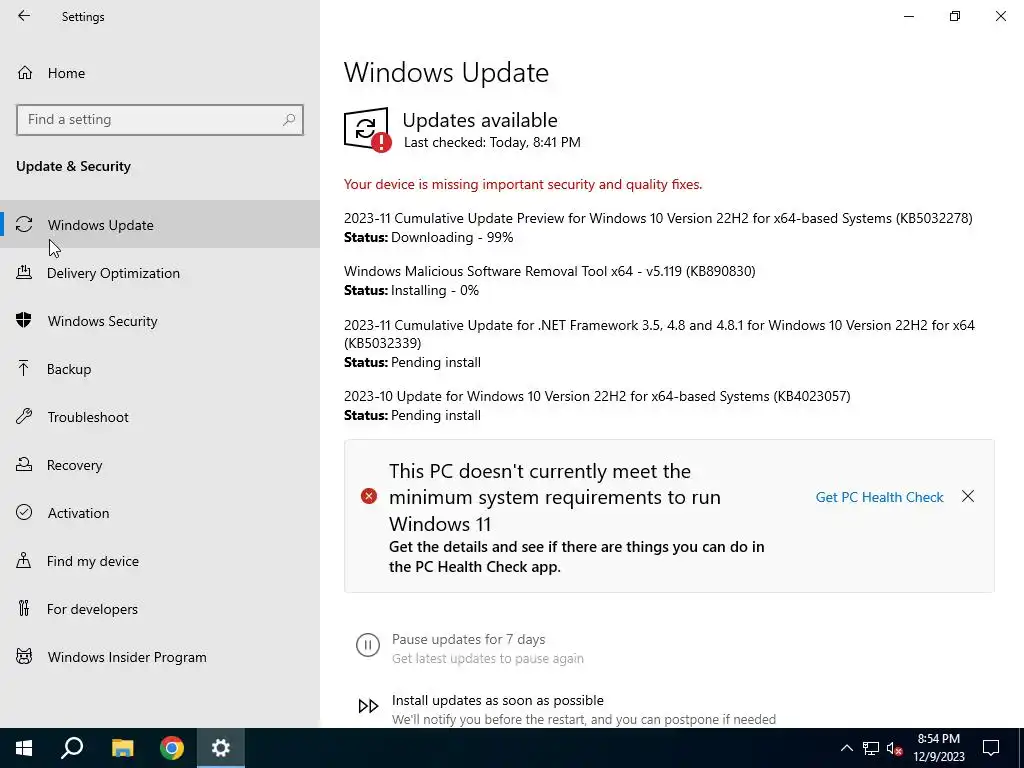Click the magnifier icon in search box
Viewport: 1024px width, 768px height.
pos(289,120)
